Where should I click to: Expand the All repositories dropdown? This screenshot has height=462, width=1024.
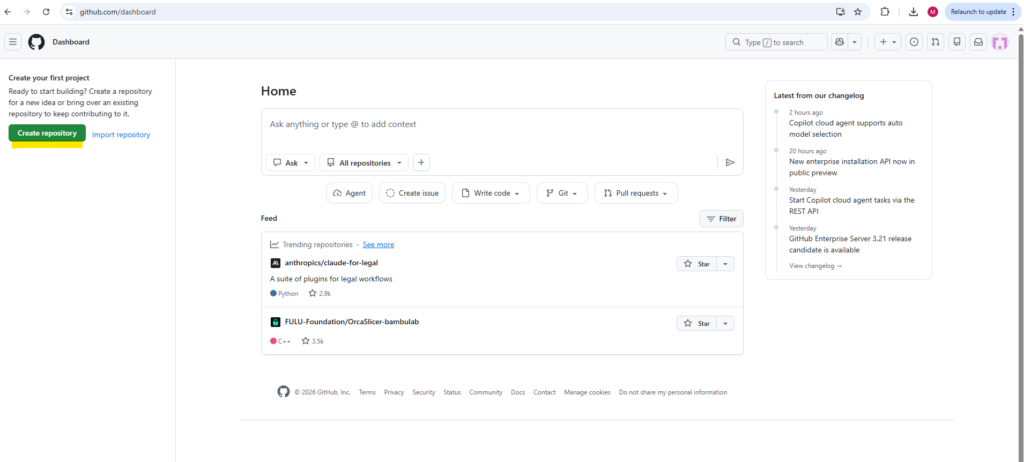coord(364,163)
